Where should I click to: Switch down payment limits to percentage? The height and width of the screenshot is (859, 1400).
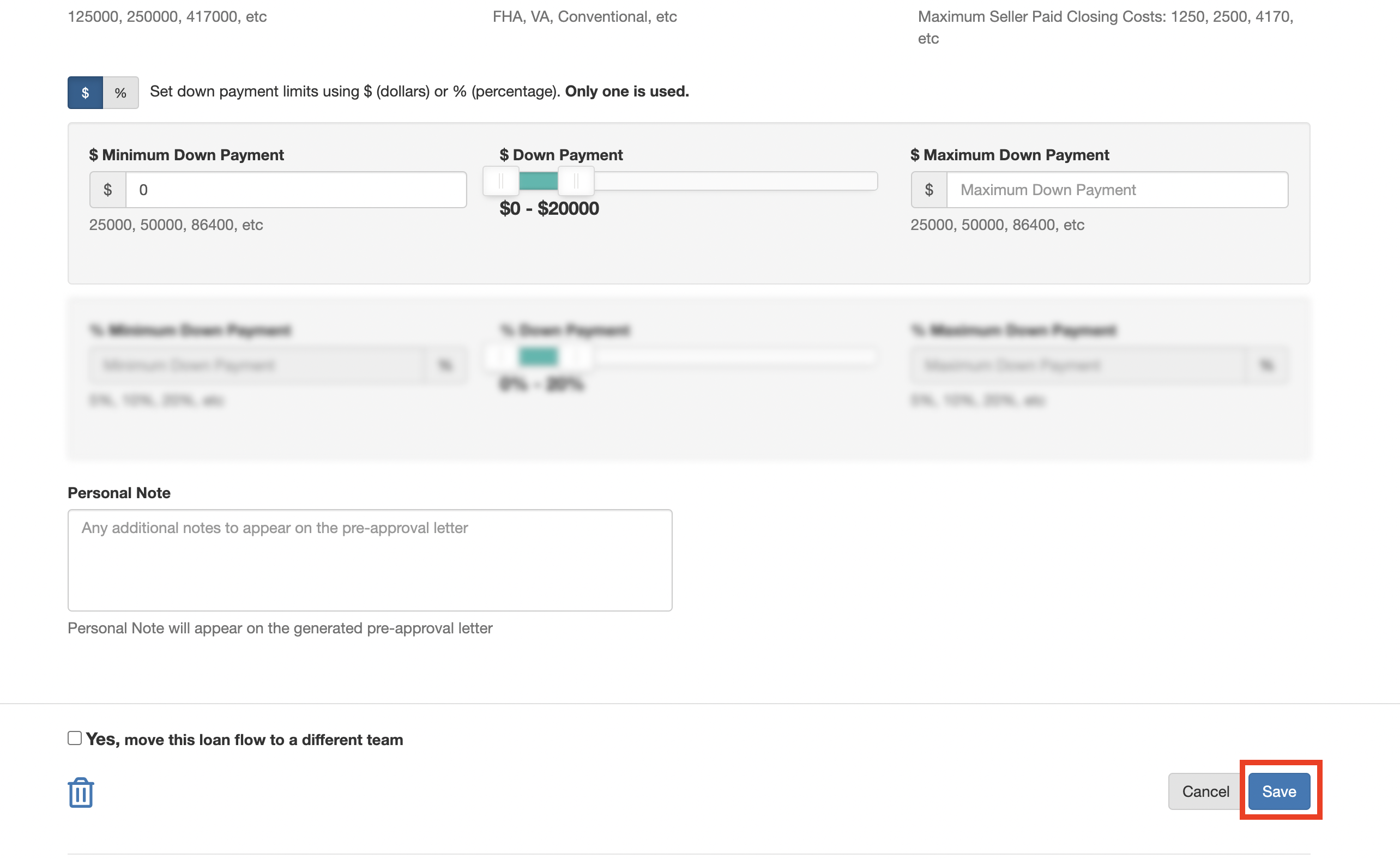(120, 93)
